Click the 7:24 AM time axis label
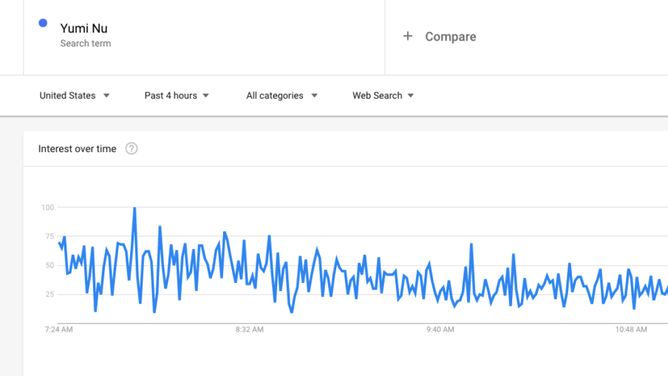The height and width of the screenshot is (376, 668). click(59, 330)
